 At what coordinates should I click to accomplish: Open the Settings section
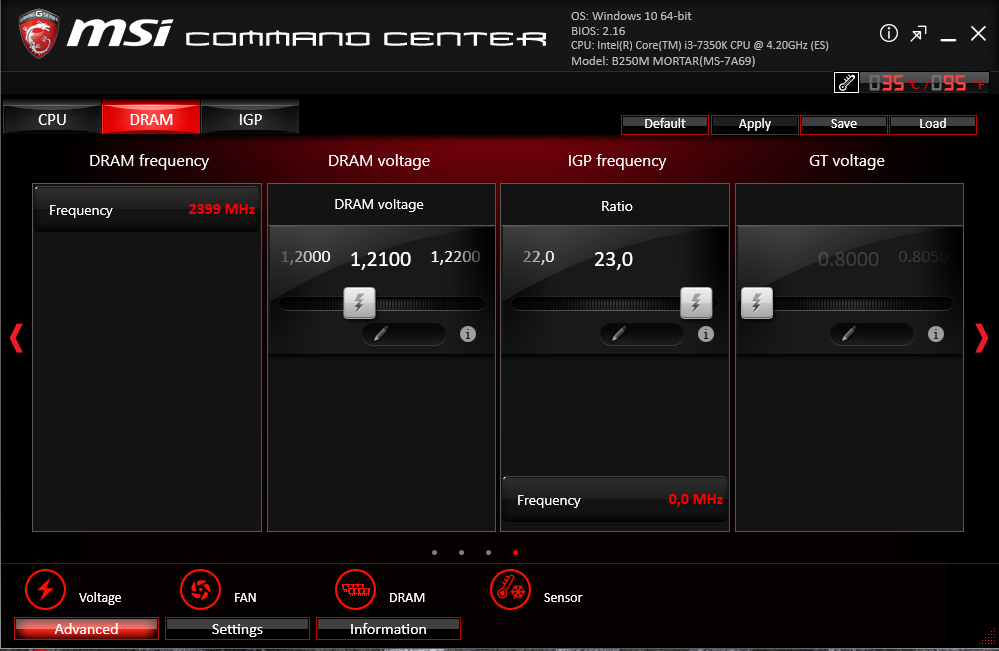[x=237, y=629]
